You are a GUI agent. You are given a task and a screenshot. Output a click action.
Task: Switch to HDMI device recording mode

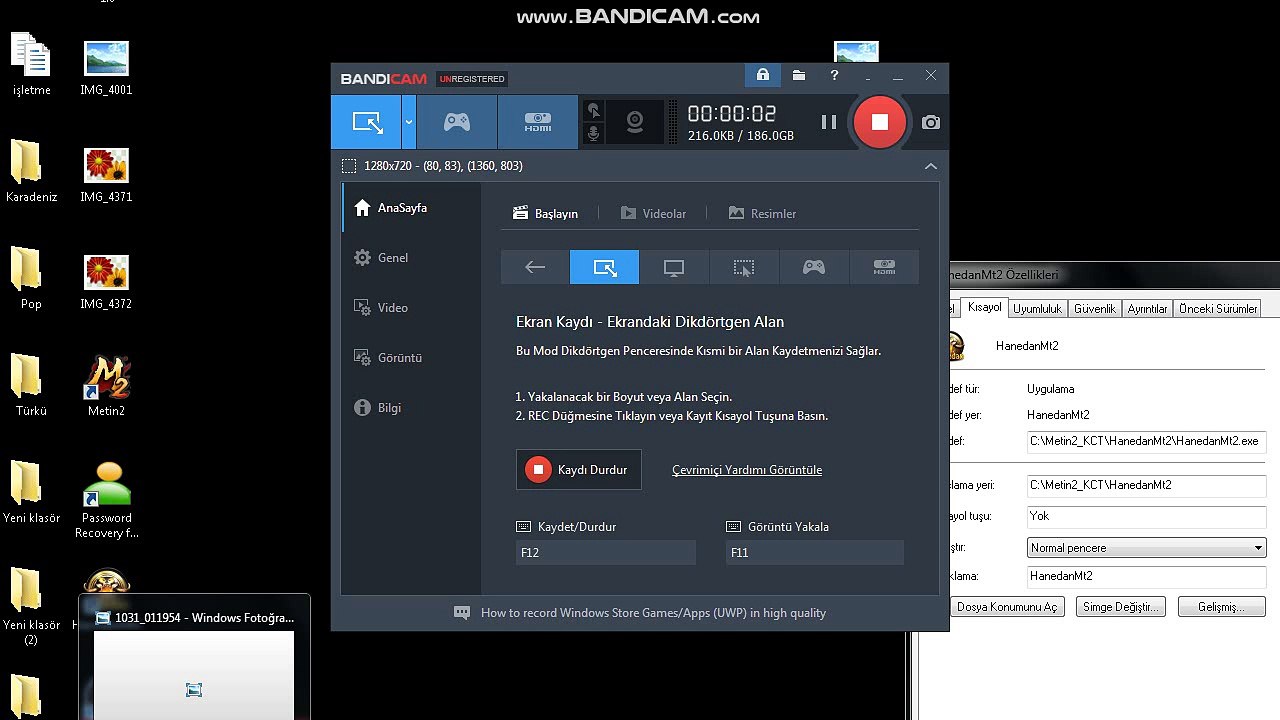tap(538, 122)
